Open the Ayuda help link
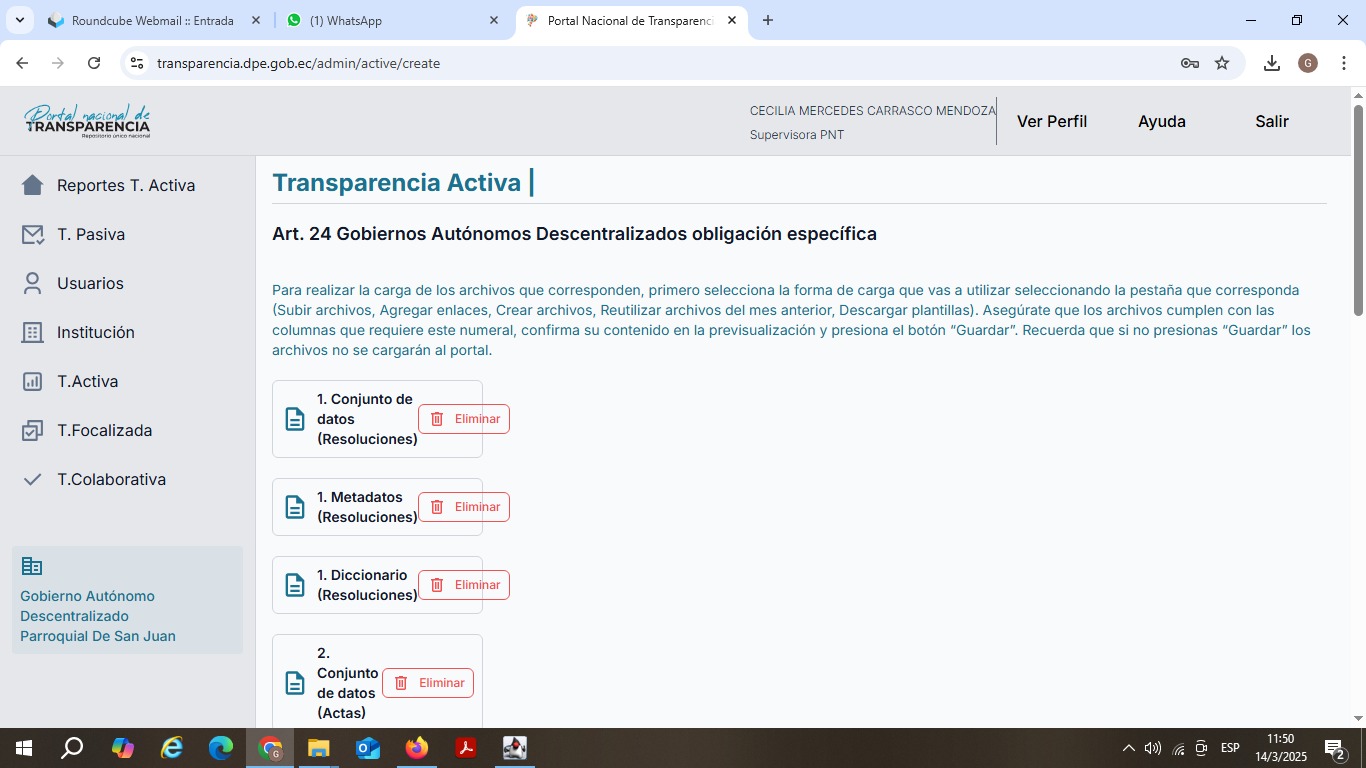The width and height of the screenshot is (1366, 768). click(x=1161, y=121)
